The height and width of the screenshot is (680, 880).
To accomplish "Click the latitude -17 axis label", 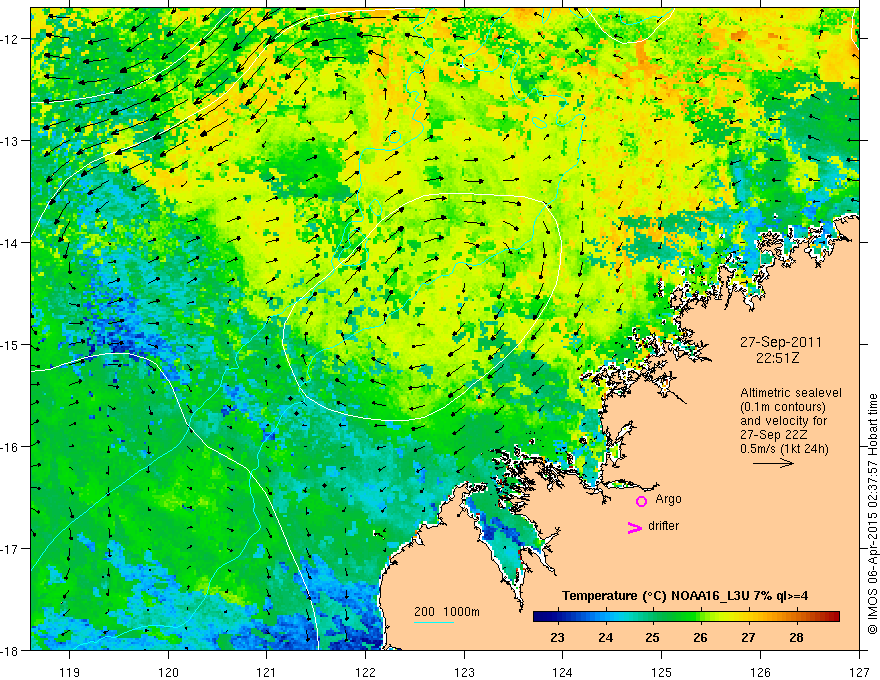I will tap(11, 549).
